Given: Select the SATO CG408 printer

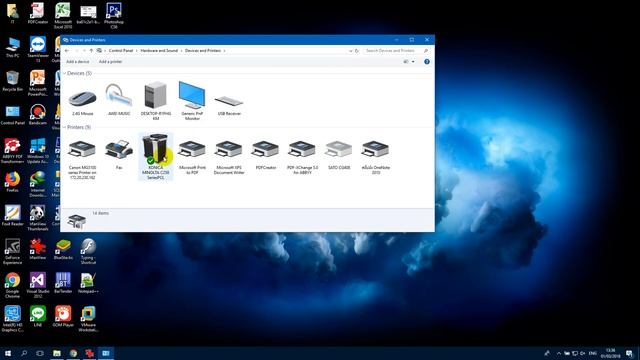Looking at the screenshot, I should (x=339, y=154).
